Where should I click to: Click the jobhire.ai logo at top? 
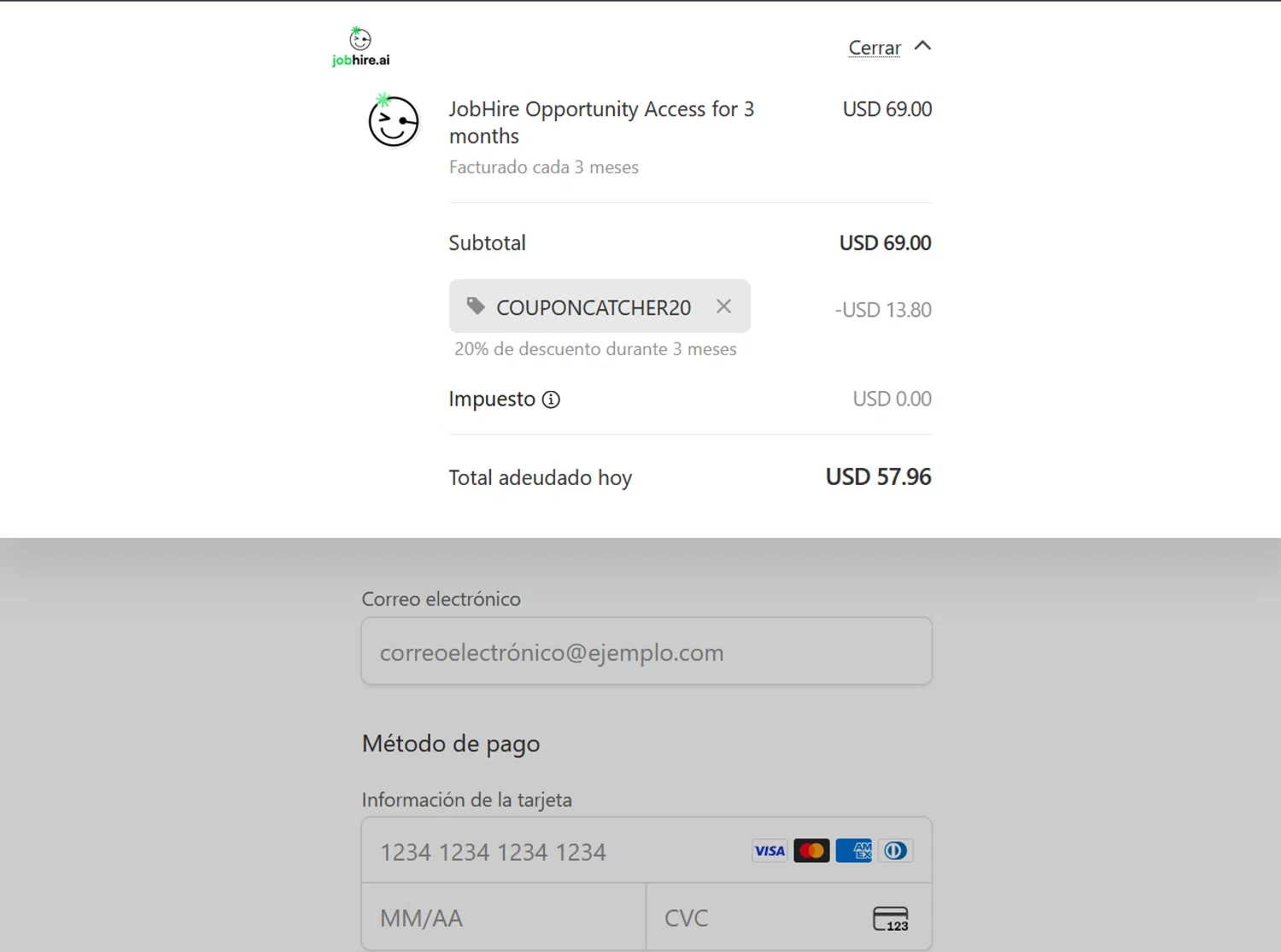tap(360, 47)
